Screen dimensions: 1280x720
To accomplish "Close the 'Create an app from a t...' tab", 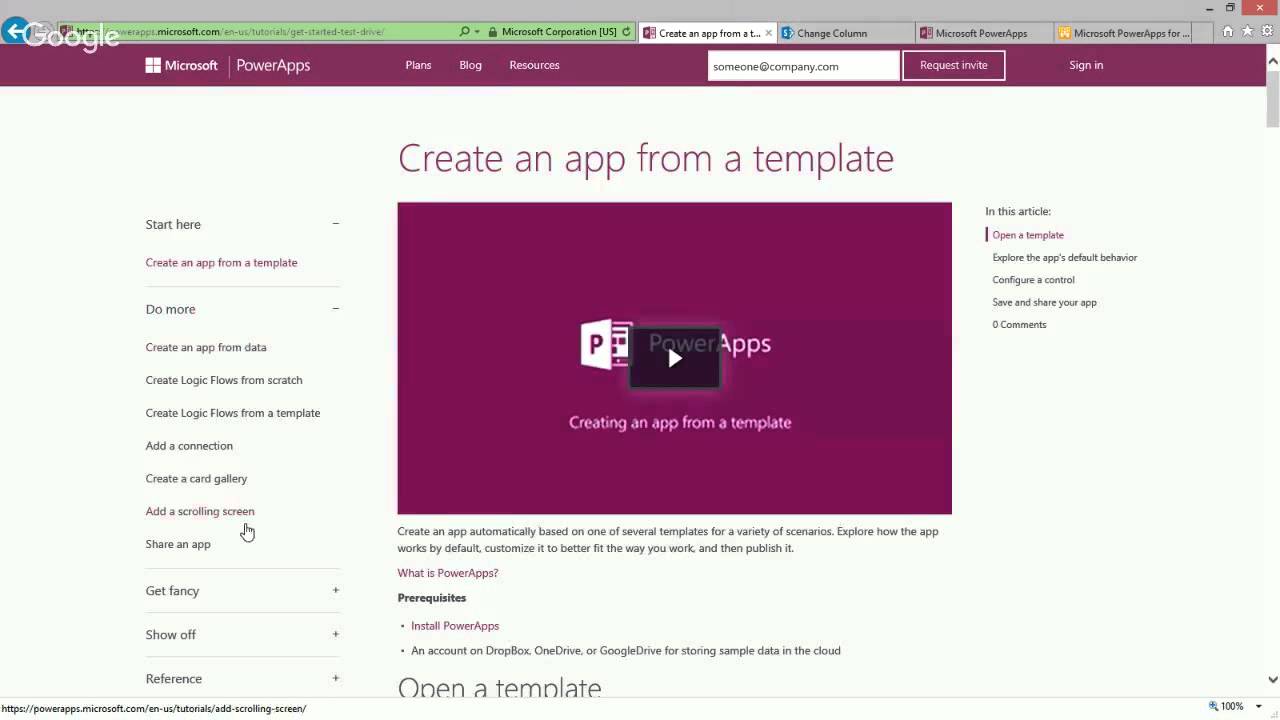I will 768,33.
